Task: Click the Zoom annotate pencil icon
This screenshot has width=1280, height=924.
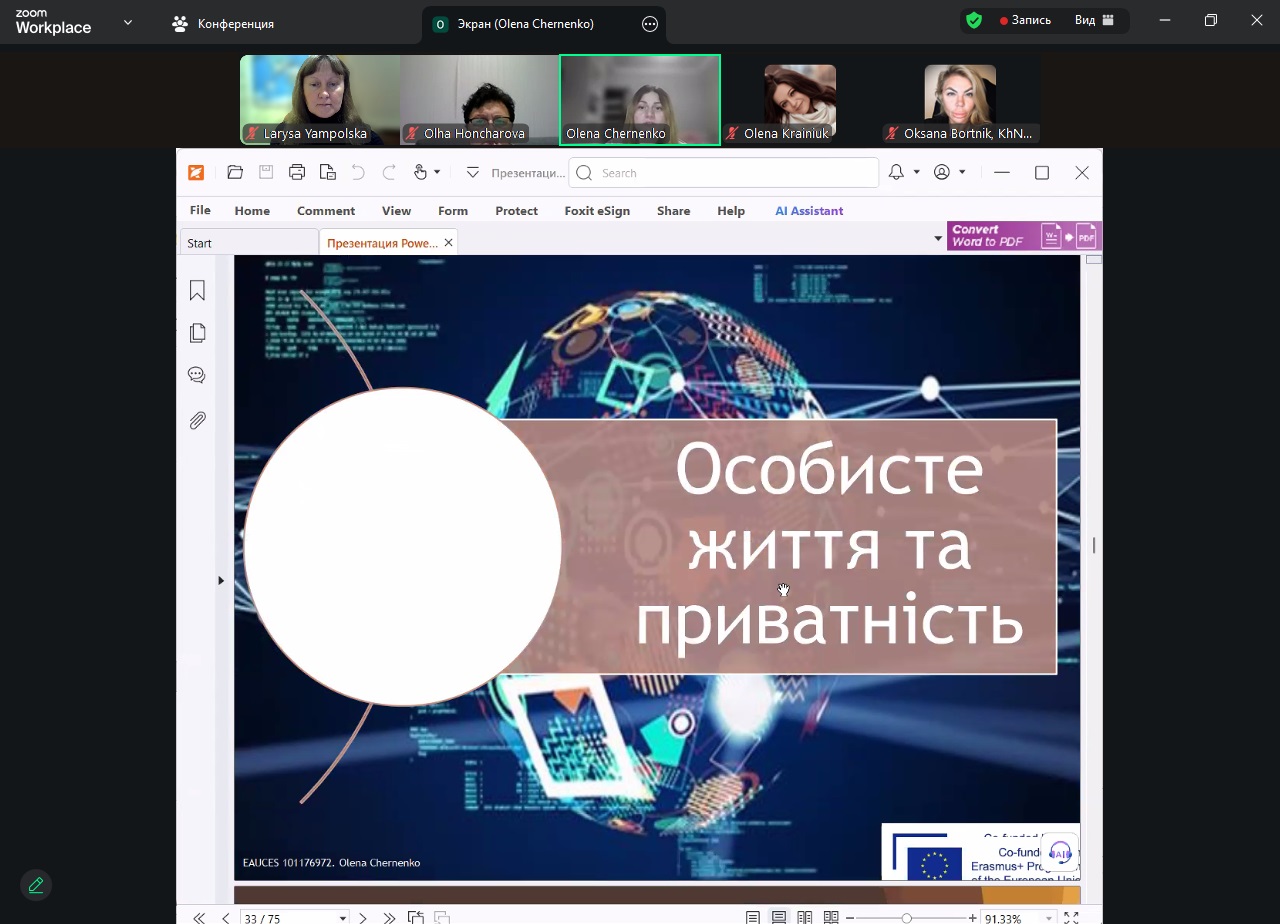Action: [36, 885]
